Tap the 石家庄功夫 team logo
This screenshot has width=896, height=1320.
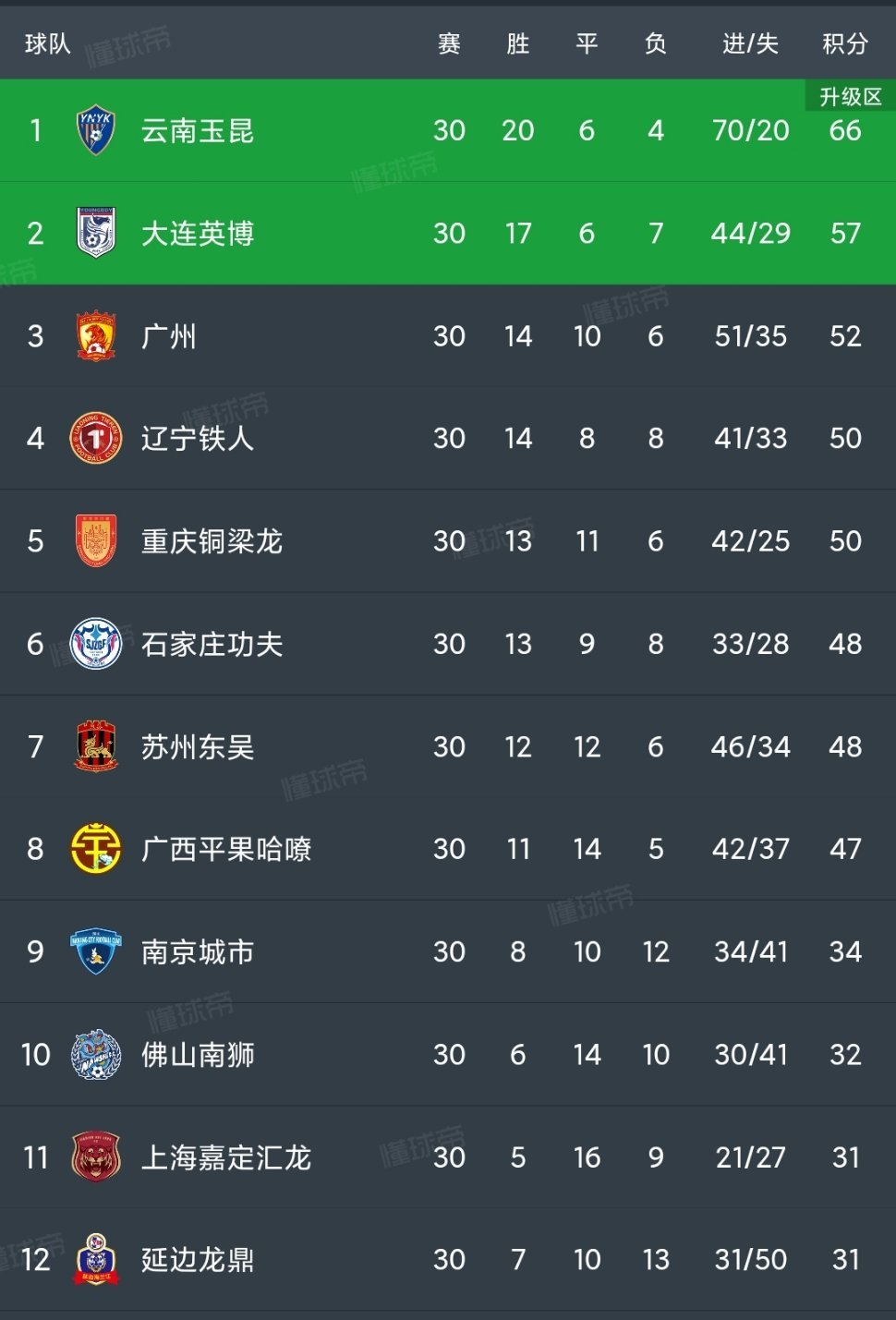coord(96,644)
